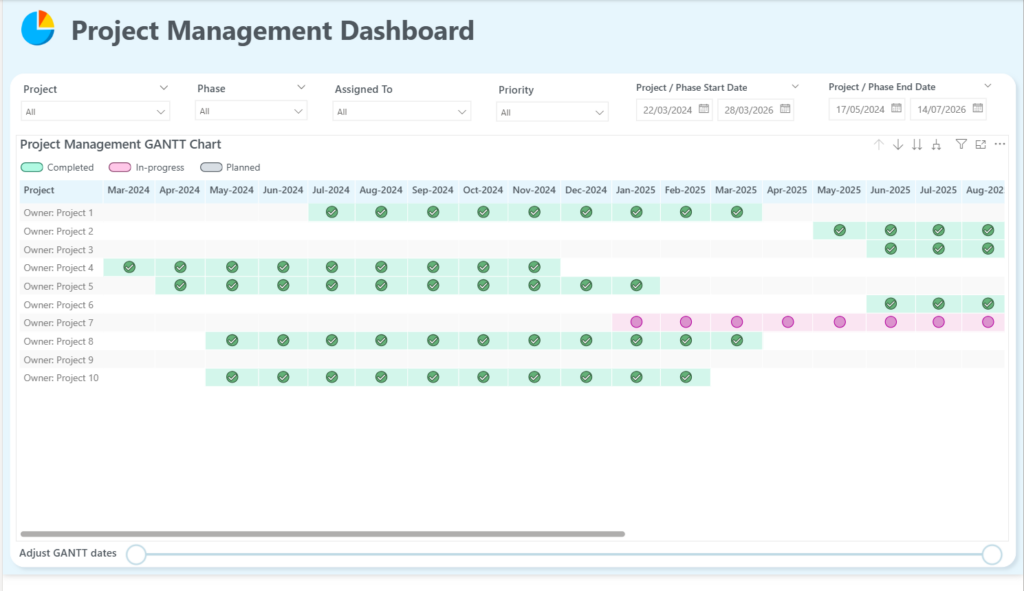The image size is (1024, 591).
Task: Open the Assigned To All dropdown
Action: 402,112
